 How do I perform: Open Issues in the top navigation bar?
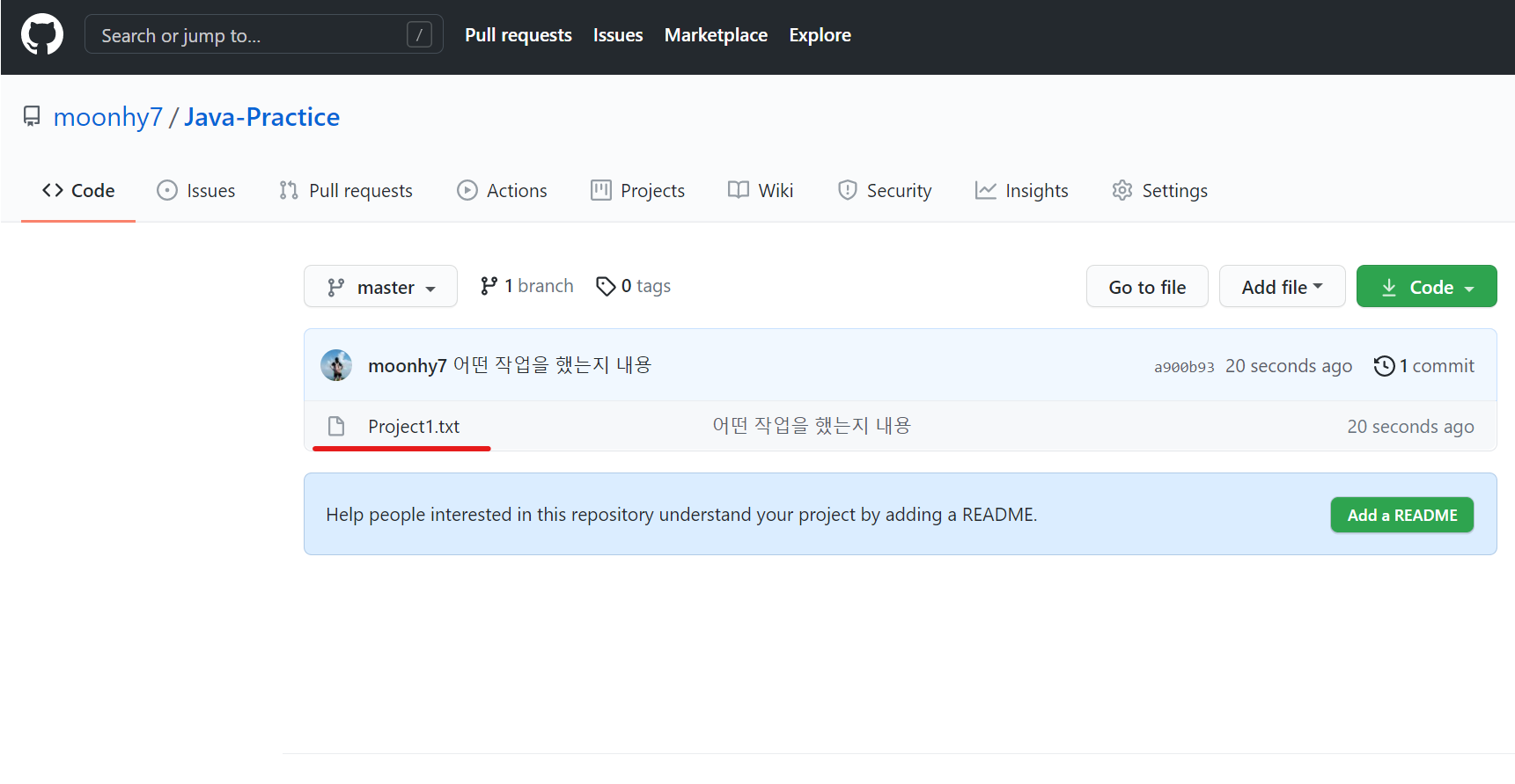617,35
